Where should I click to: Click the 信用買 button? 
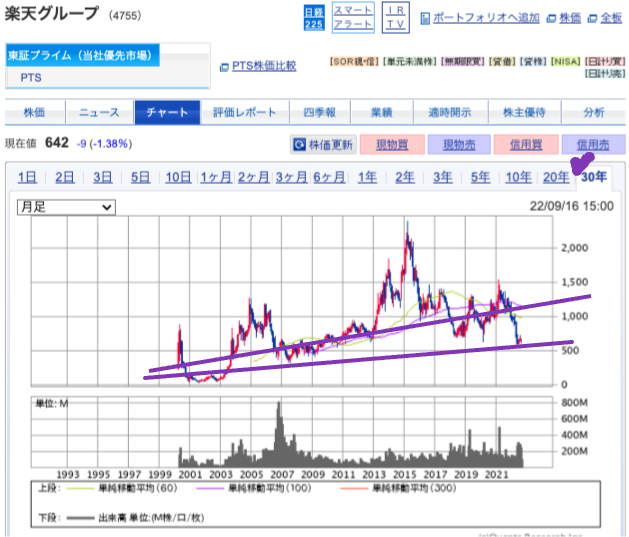(x=526, y=144)
